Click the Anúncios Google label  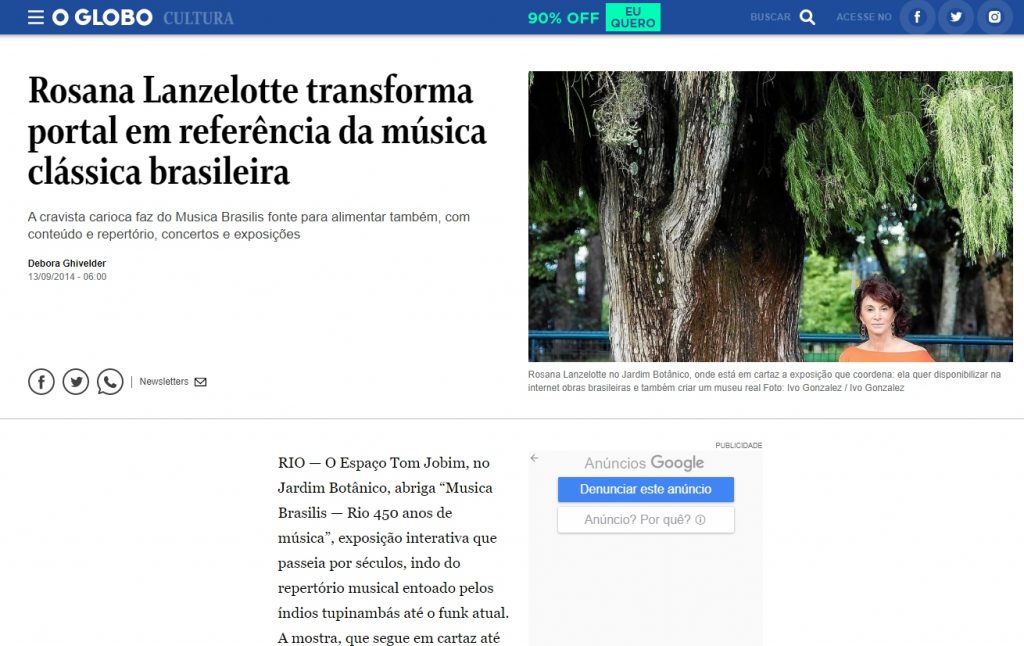pyautogui.click(x=644, y=462)
